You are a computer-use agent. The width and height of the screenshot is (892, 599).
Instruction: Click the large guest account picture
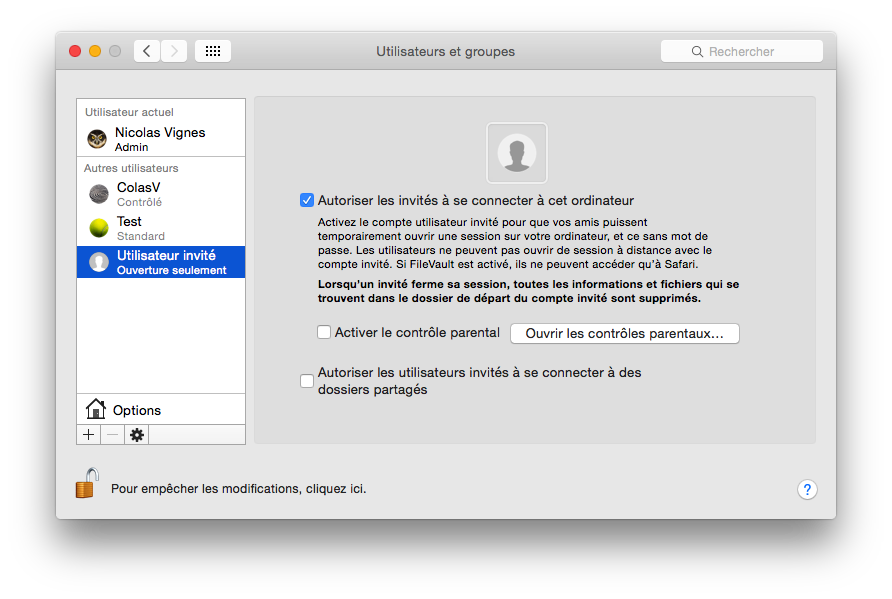coord(517,153)
